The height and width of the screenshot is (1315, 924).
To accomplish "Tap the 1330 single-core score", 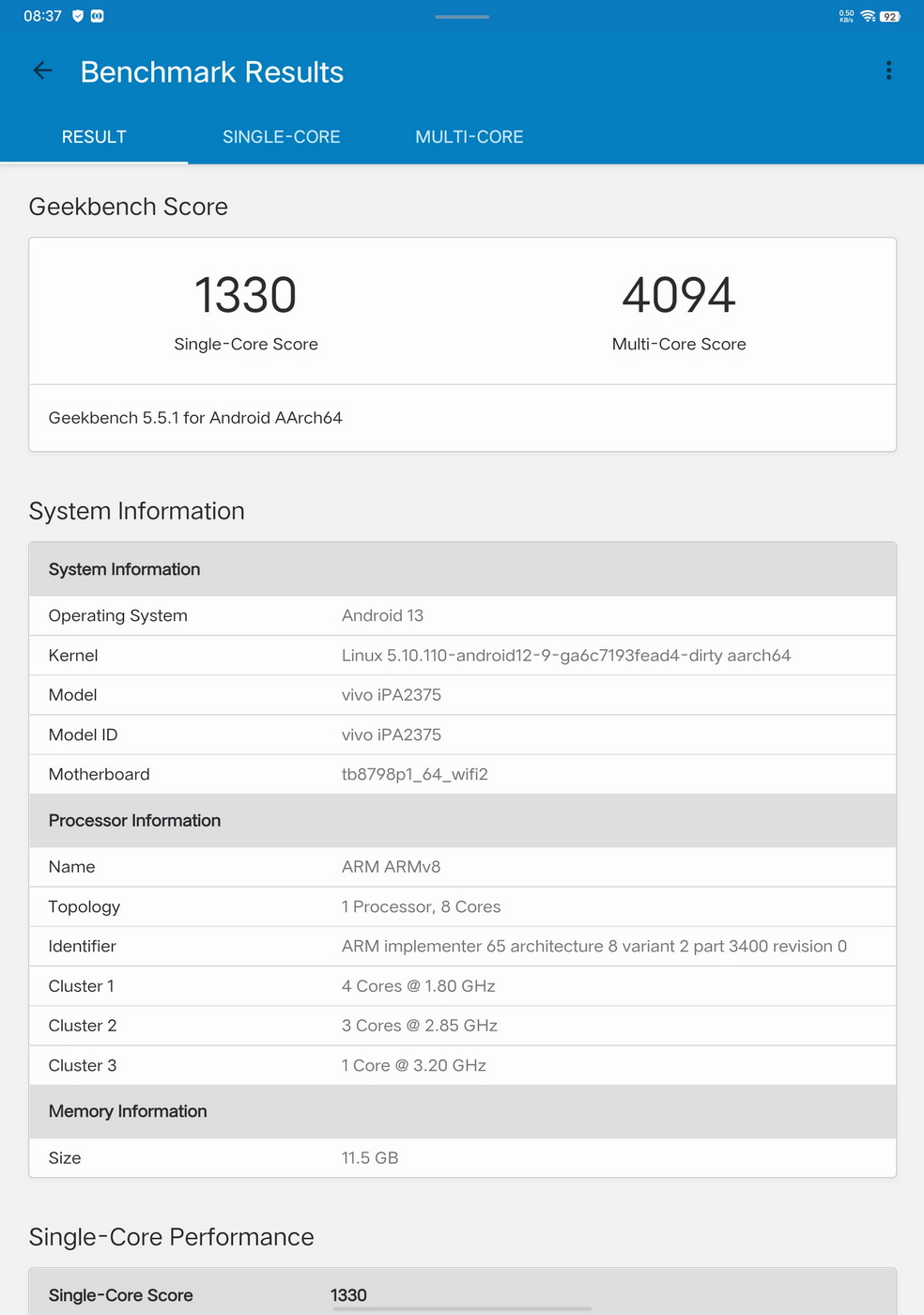I will [x=245, y=295].
